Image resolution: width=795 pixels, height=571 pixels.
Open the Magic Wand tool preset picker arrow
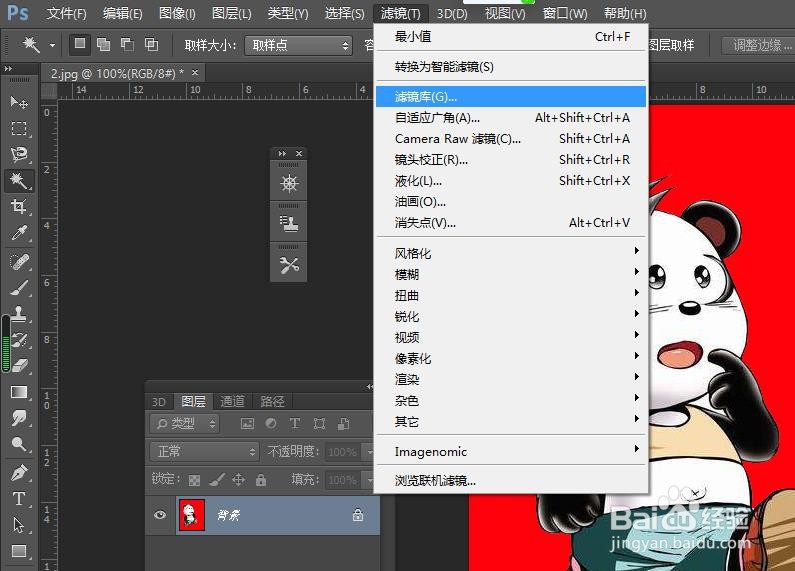(52, 45)
